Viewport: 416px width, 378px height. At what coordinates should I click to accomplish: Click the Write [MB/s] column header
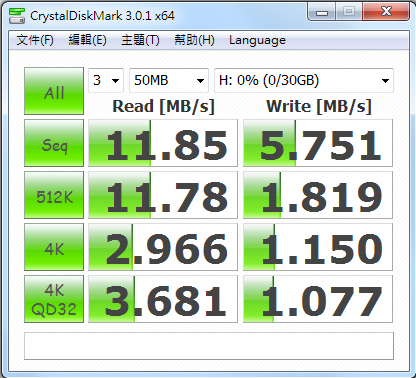[319, 107]
